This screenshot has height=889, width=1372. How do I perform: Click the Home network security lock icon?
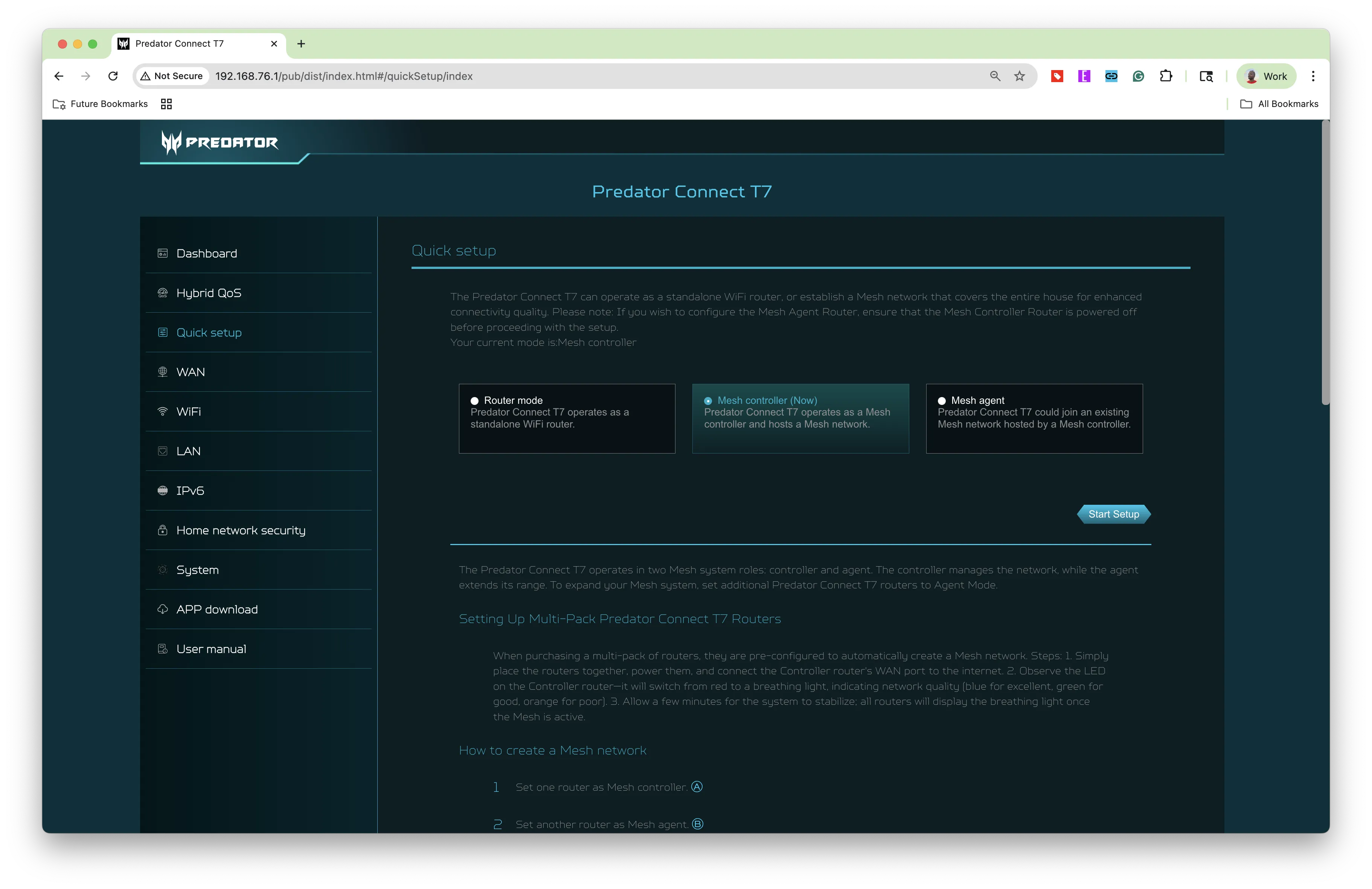pyautogui.click(x=163, y=530)
